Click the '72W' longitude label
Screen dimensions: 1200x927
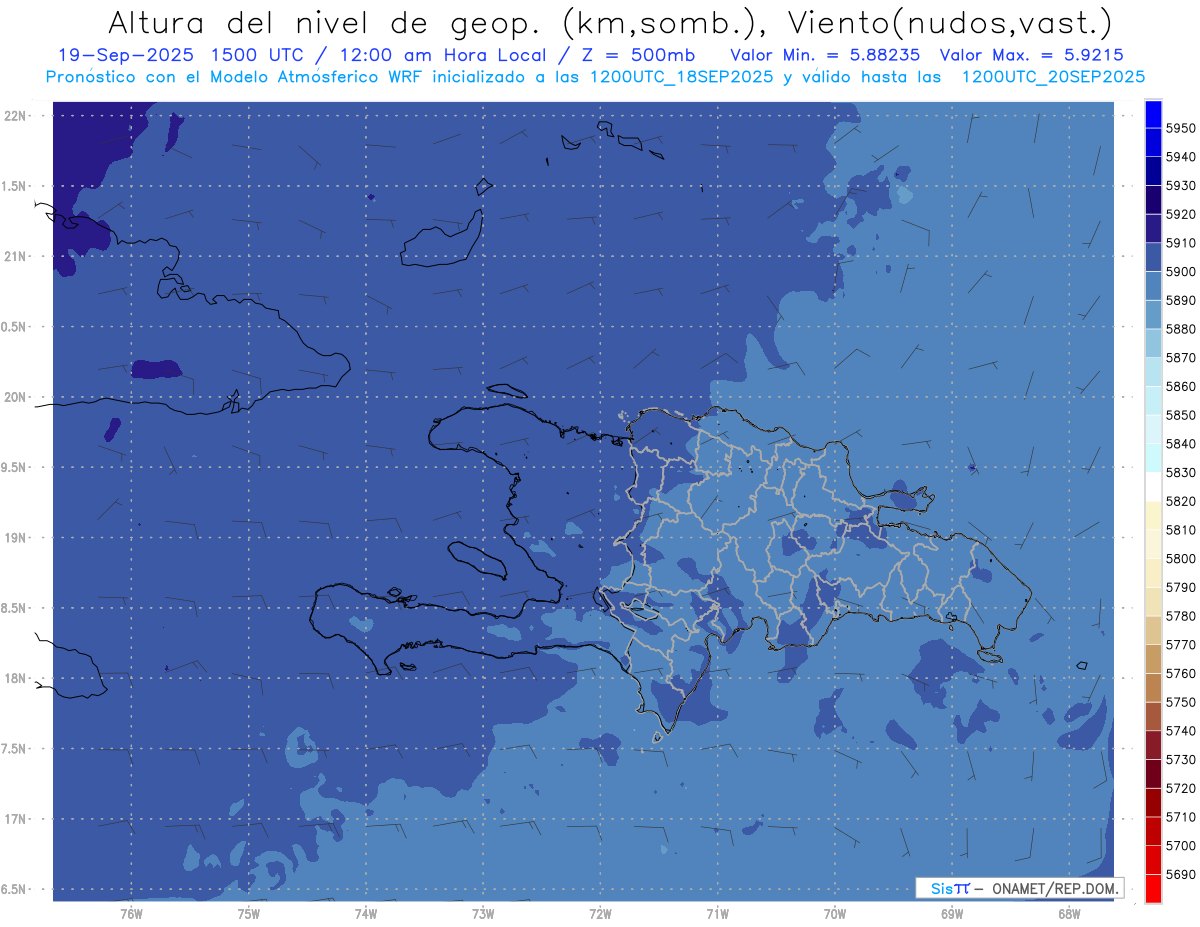click(x=601, y=913)
